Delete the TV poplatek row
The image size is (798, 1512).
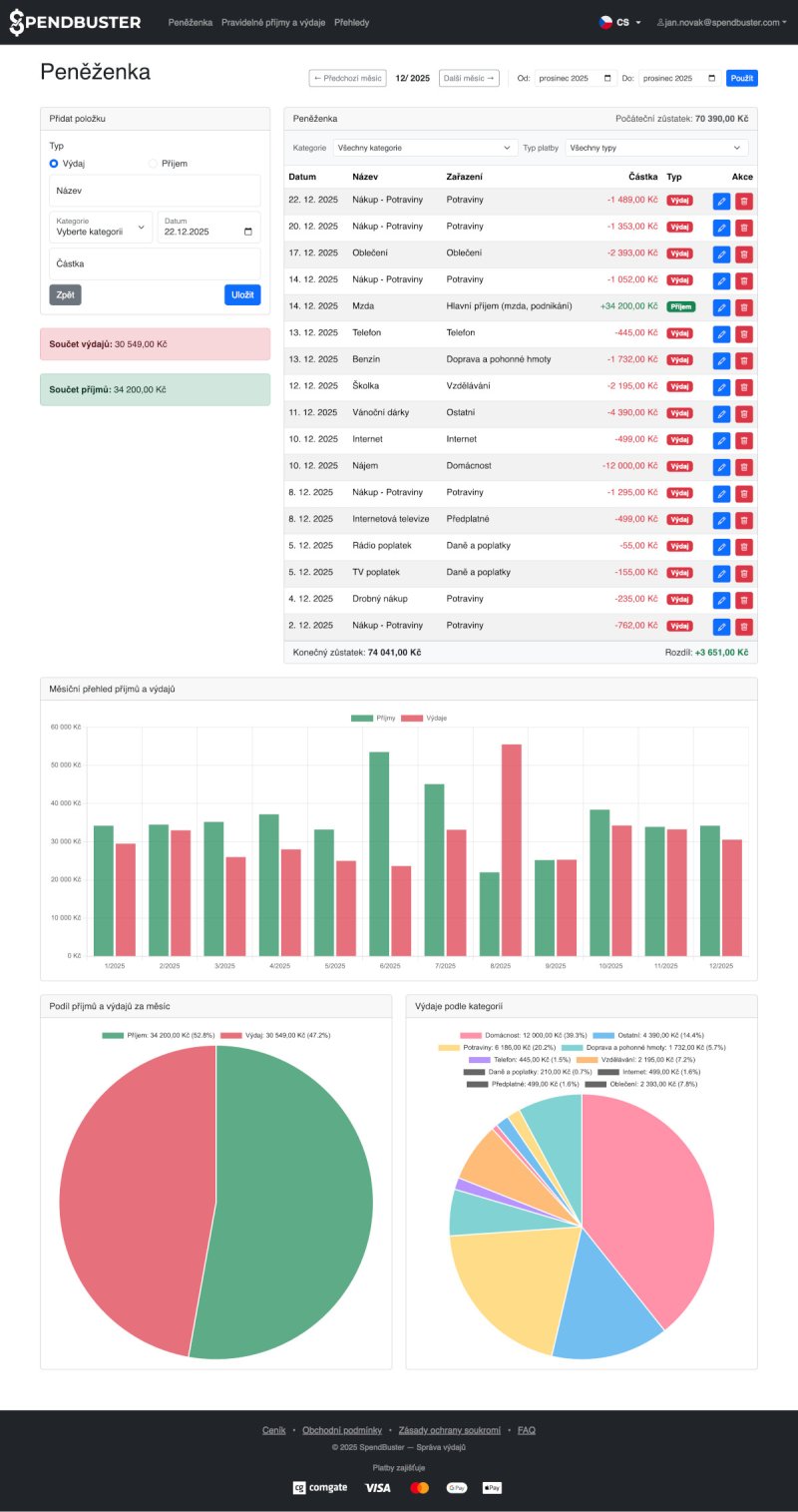pyautogui.click(x=744, y=573)
